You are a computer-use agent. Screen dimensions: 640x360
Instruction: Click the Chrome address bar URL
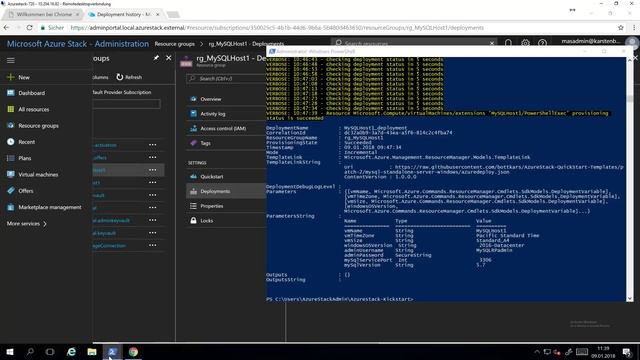[277, 28]
